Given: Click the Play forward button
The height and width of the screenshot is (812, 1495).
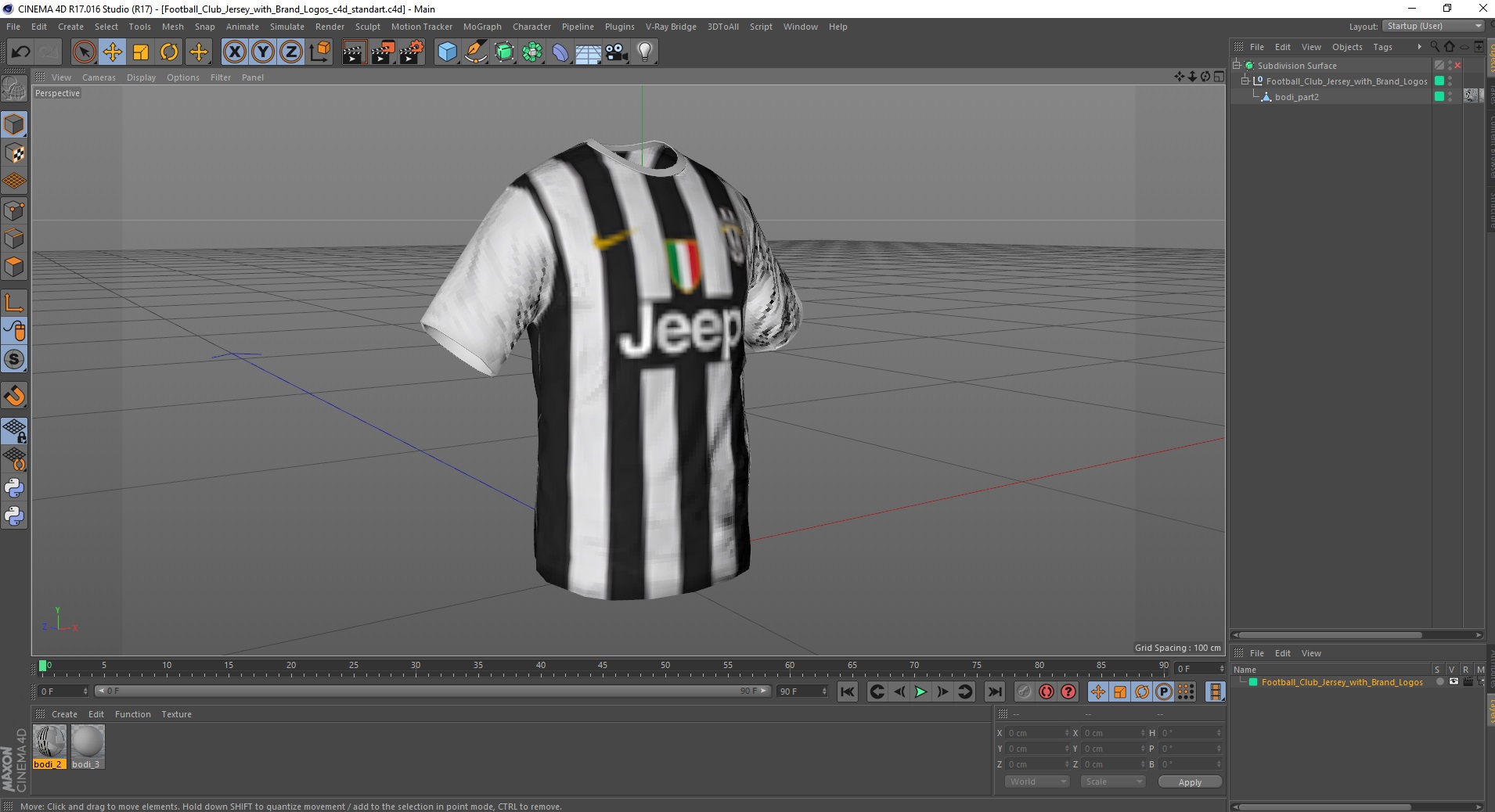Looking at the screenshot, I should pos(920,692).
